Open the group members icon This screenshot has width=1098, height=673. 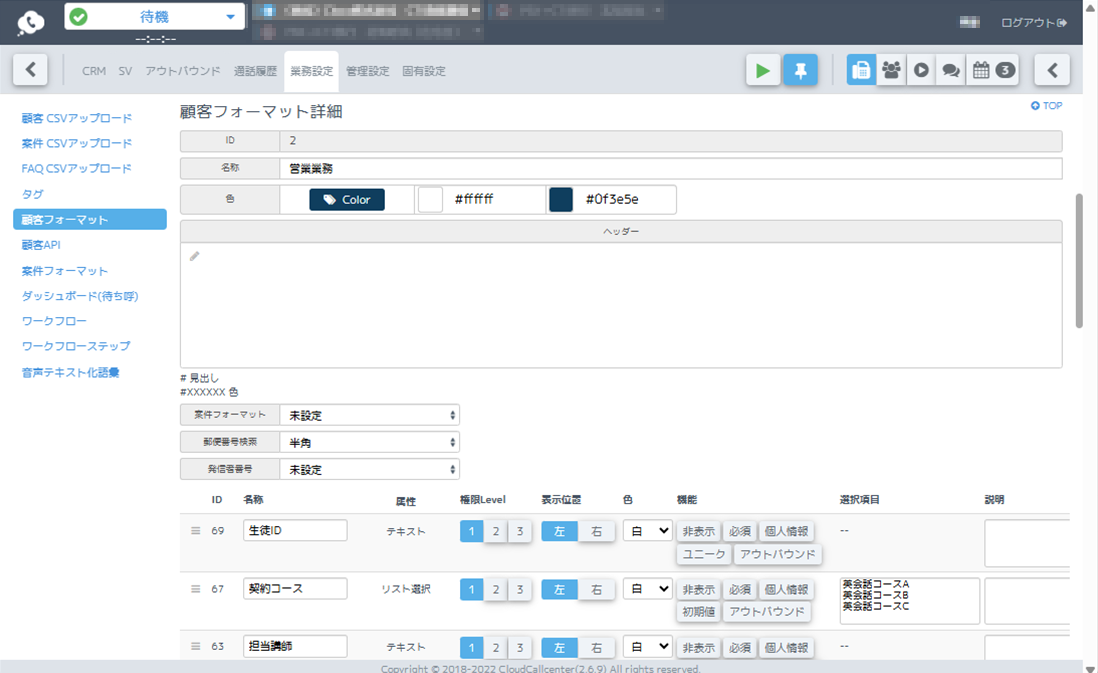[891, 70]
